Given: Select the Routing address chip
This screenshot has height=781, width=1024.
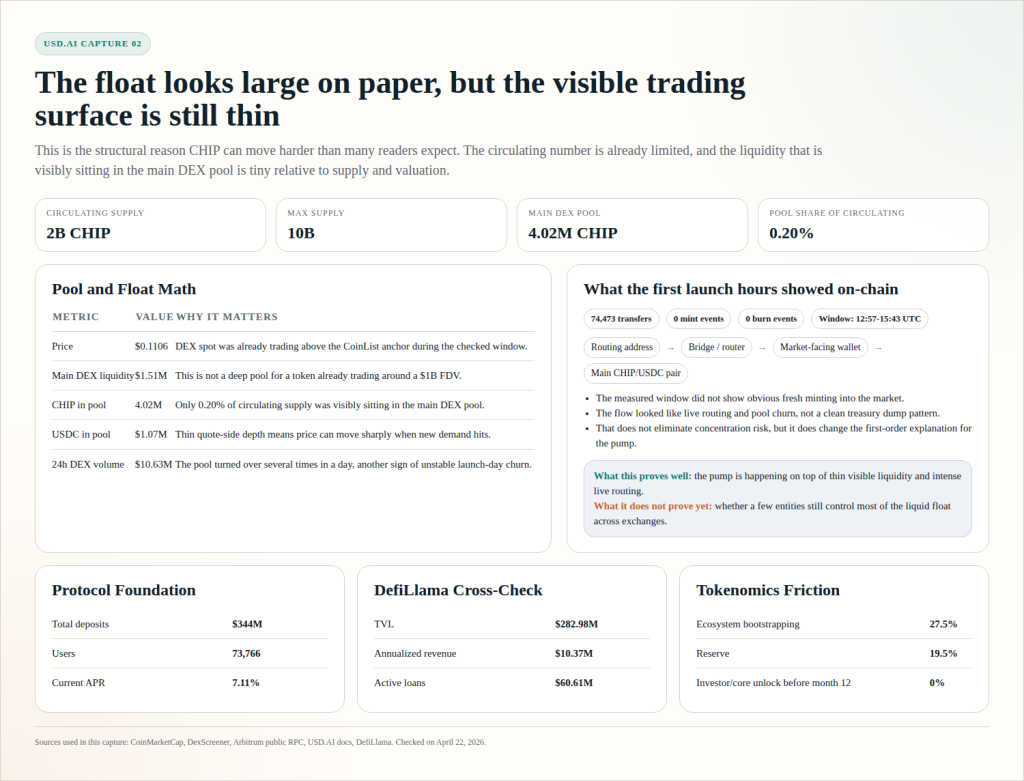Looking at the screenshot, I should 622,348.
